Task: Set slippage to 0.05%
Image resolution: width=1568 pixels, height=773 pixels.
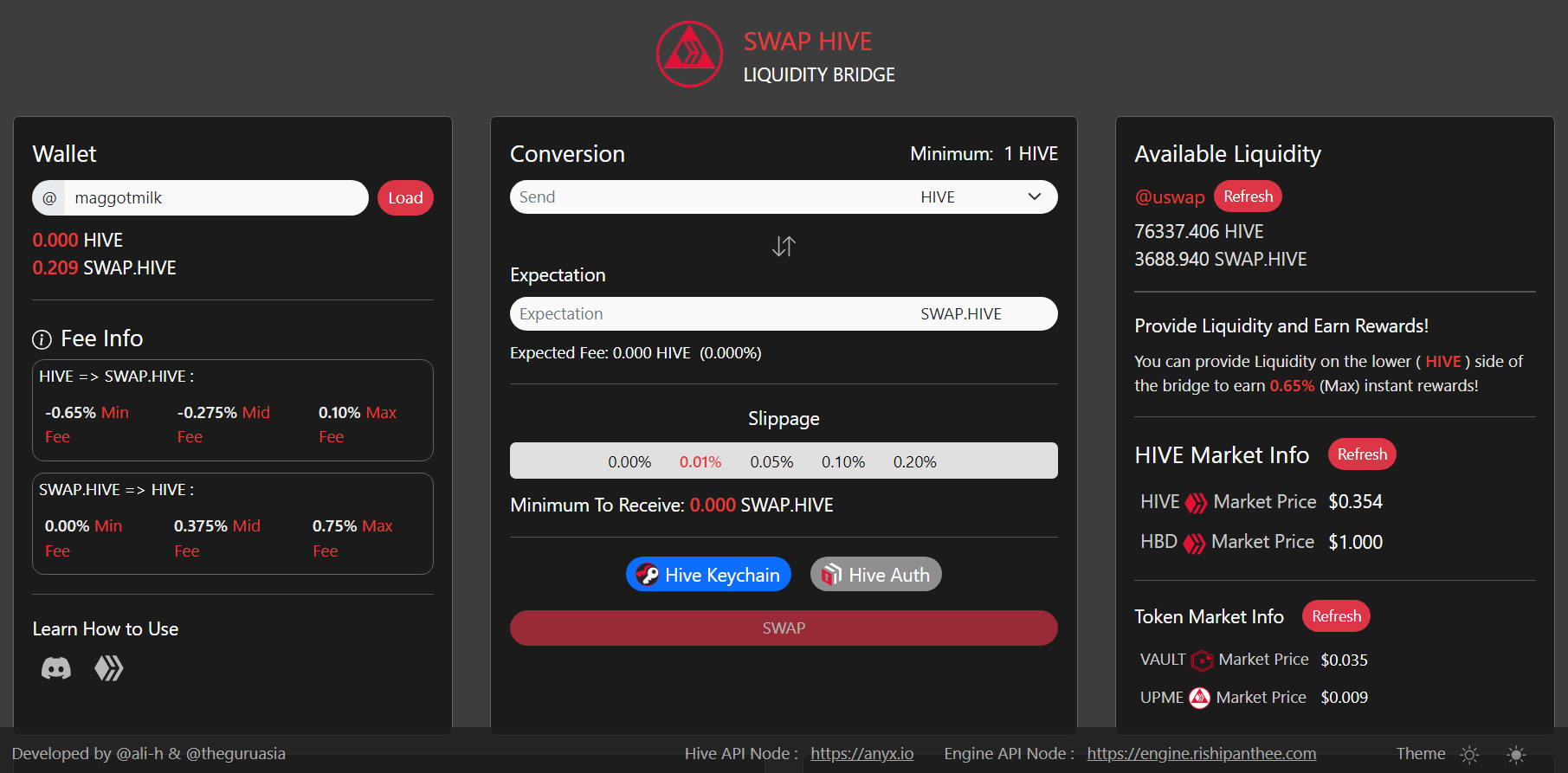Action: click(x=771, y=462)
